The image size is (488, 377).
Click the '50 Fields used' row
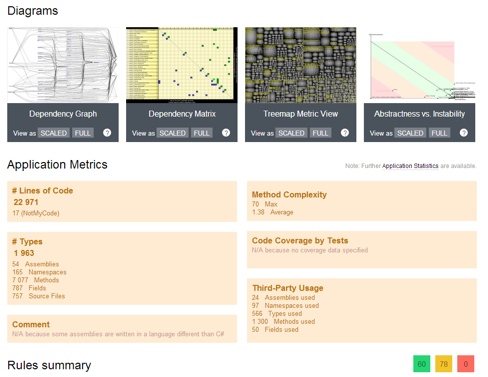275,330
